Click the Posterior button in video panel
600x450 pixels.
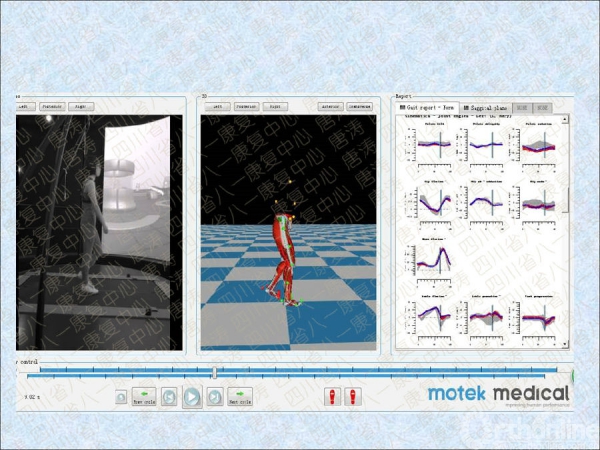[x=52, y=105]
